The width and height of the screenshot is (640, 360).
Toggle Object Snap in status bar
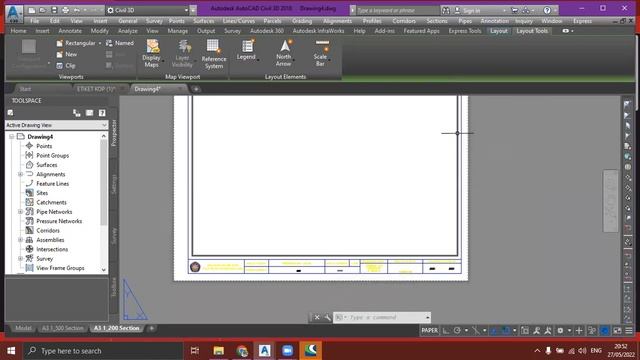pos(506,331)
